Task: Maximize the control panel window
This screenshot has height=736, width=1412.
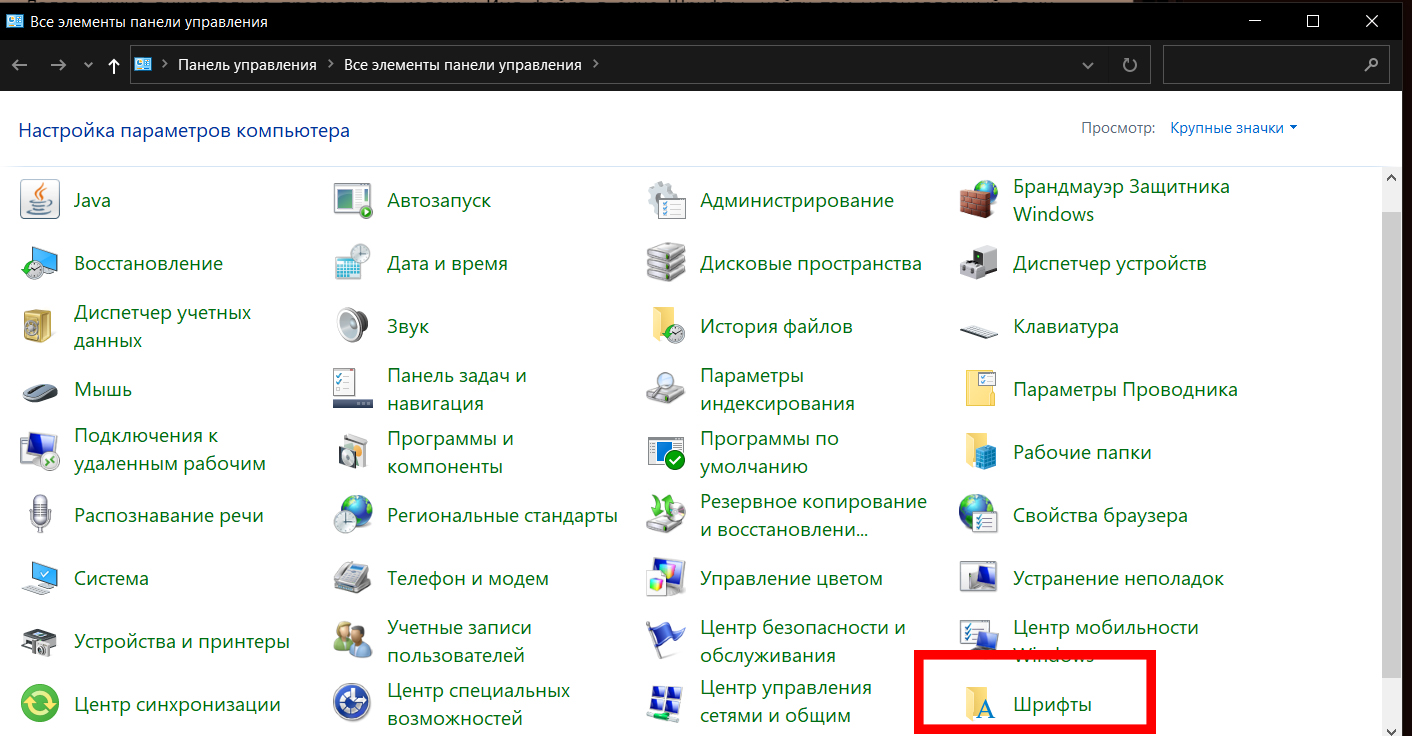Action: [1313, 21]
